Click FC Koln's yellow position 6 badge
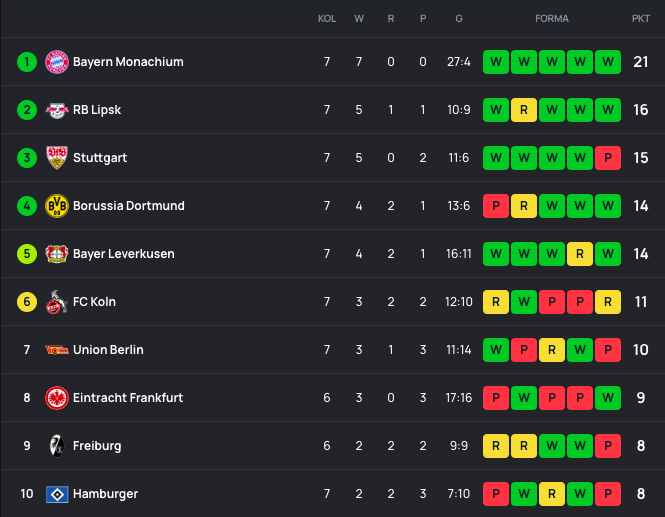Screen dimensions: 665x517 (x=27, y=302)
